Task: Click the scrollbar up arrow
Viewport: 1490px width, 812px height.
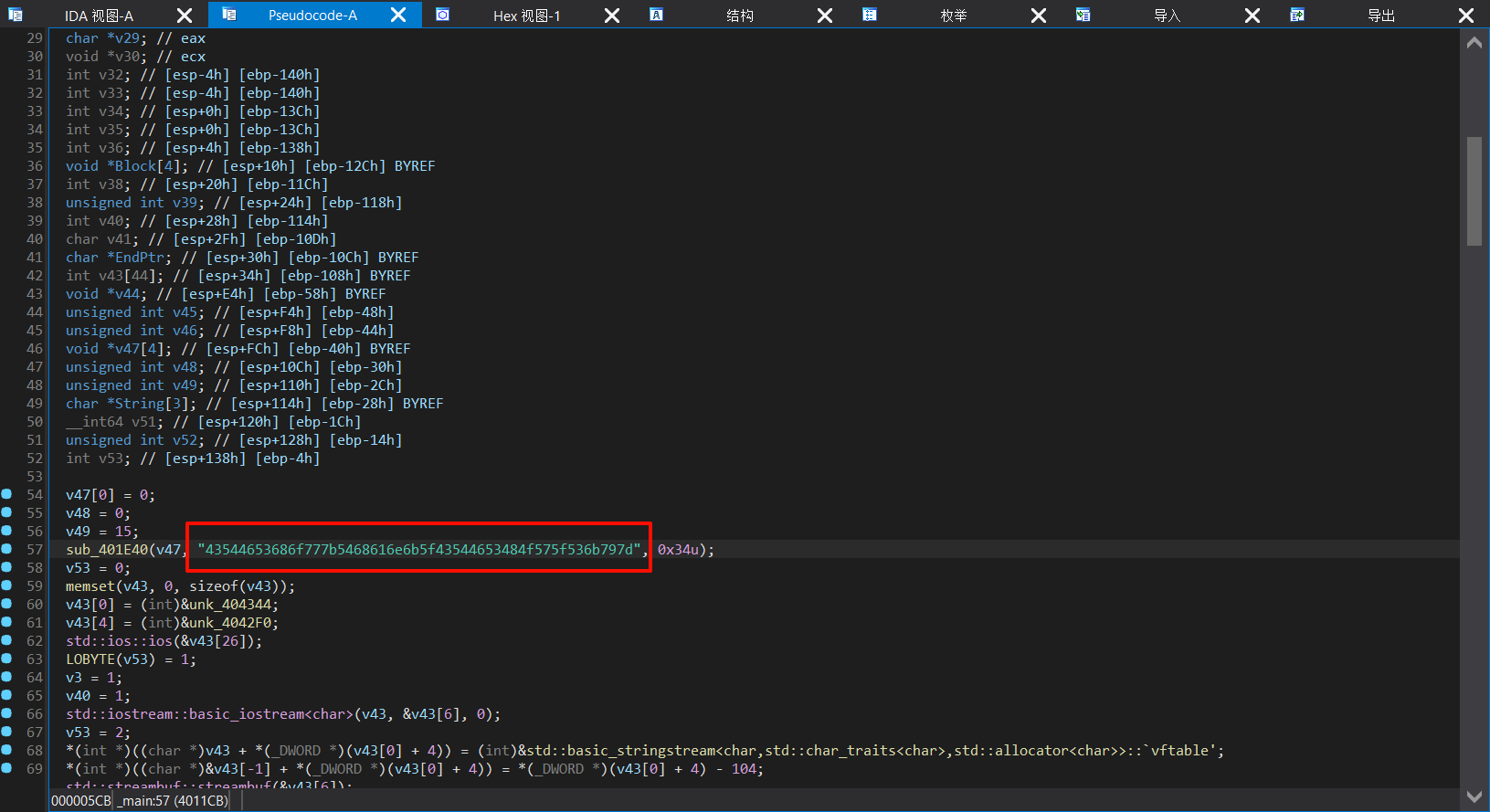Action: coord(1474,43)
